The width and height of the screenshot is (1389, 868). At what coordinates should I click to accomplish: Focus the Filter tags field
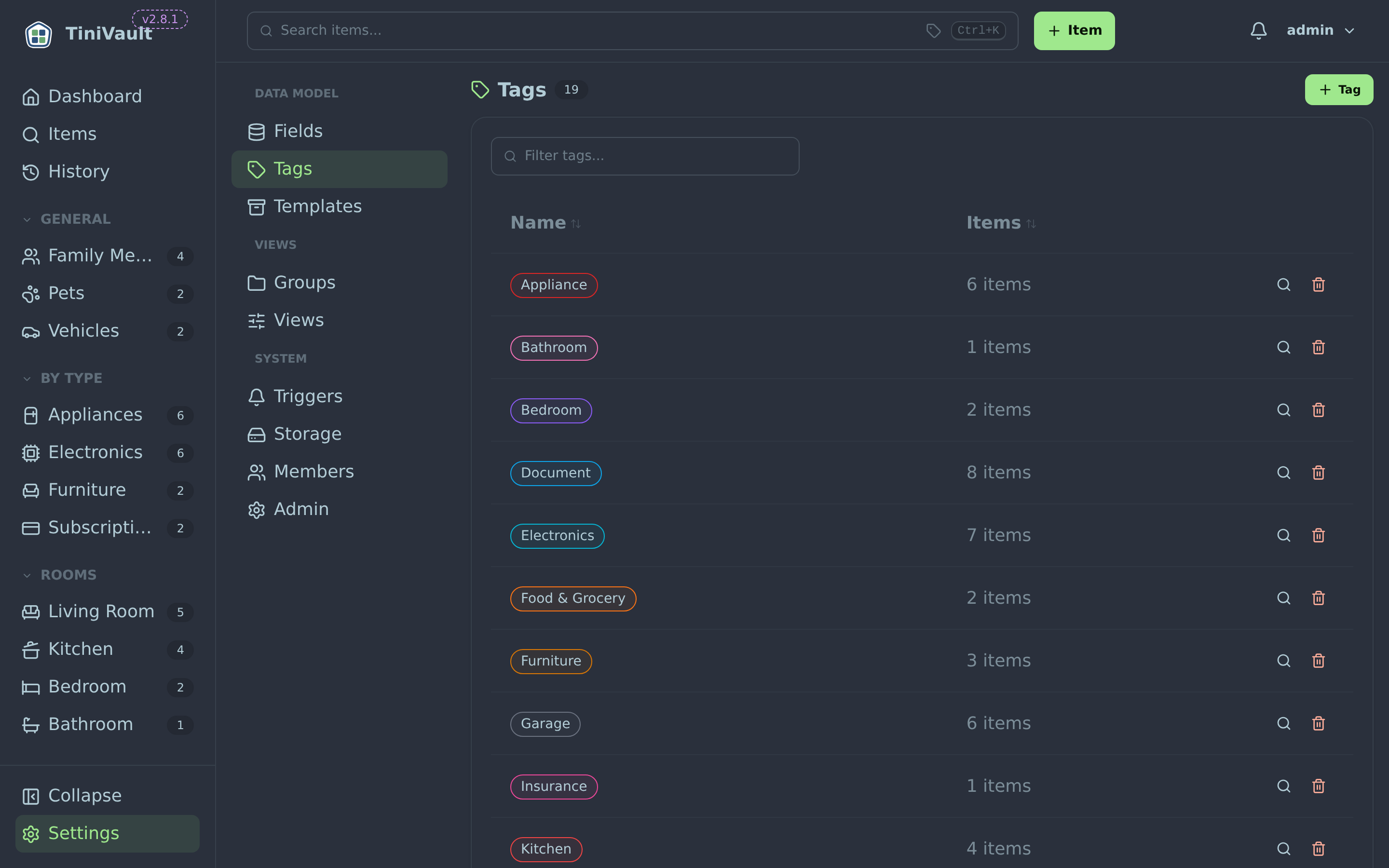[x=644, y=156]
